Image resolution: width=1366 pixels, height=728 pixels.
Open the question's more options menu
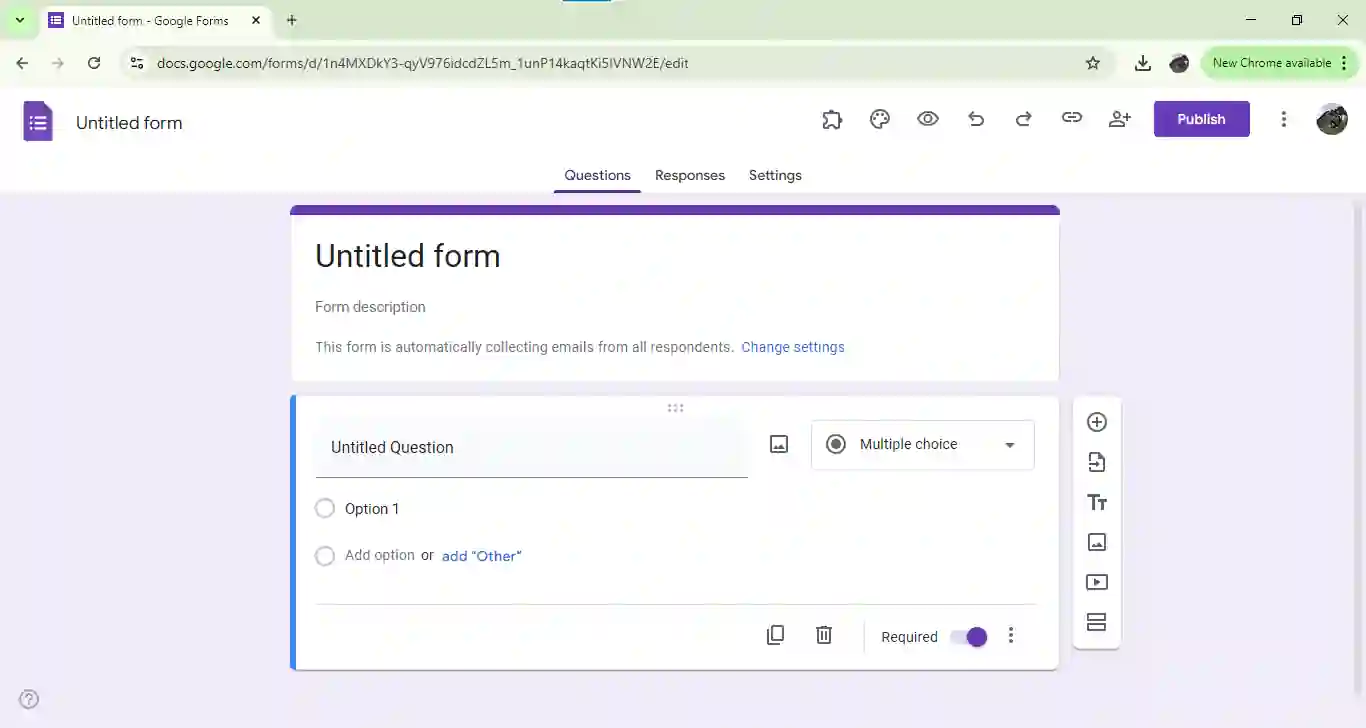[x=1011, y=635]
